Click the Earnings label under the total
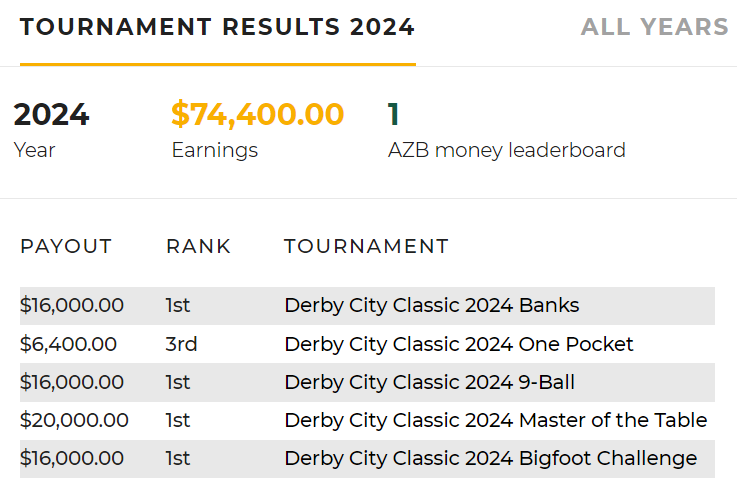Viewport: 737px width, 491px height. click(214, 151)
